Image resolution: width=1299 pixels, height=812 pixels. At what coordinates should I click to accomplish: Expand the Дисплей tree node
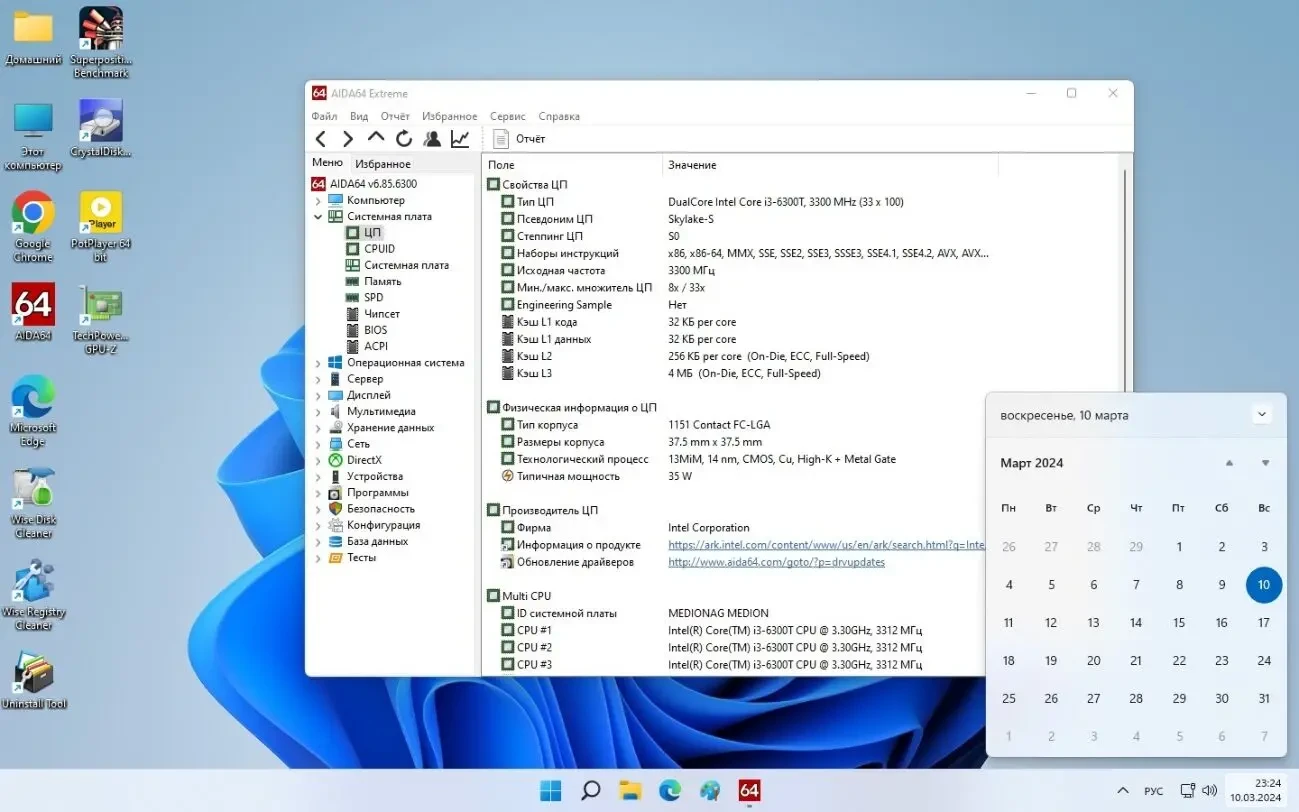318,396
